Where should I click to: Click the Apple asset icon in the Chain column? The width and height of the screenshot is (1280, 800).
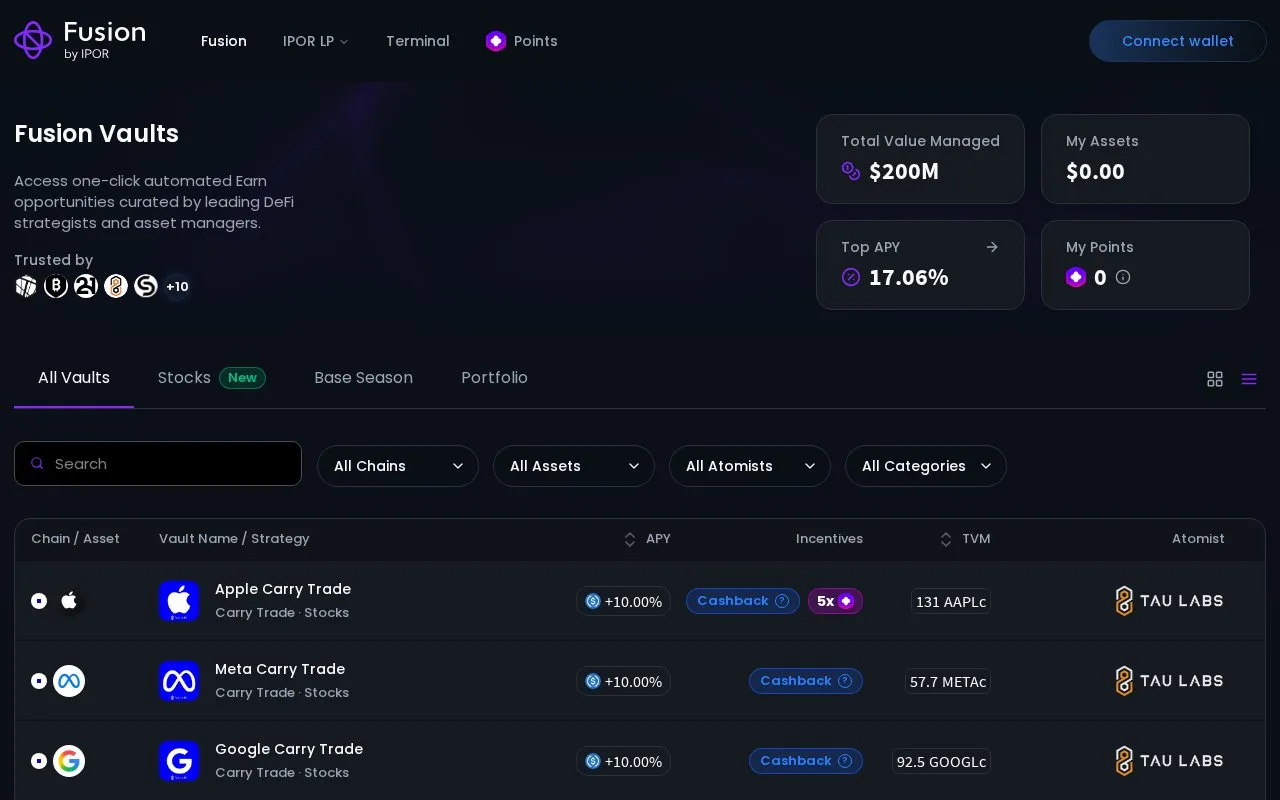tap(69, 601)
